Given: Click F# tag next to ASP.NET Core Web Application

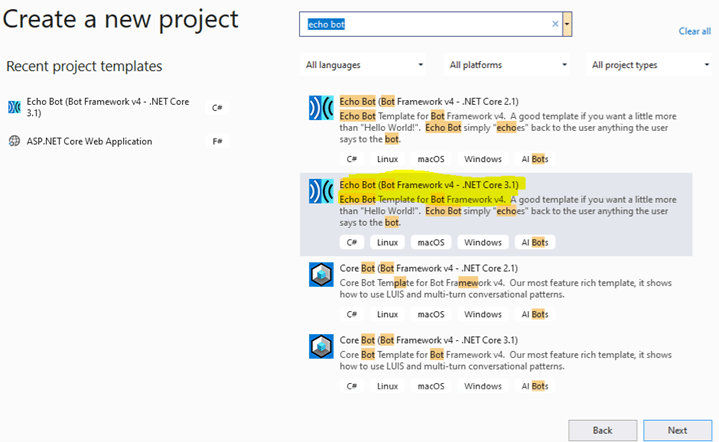Looking at the screenshot, I should coord(217,141).
